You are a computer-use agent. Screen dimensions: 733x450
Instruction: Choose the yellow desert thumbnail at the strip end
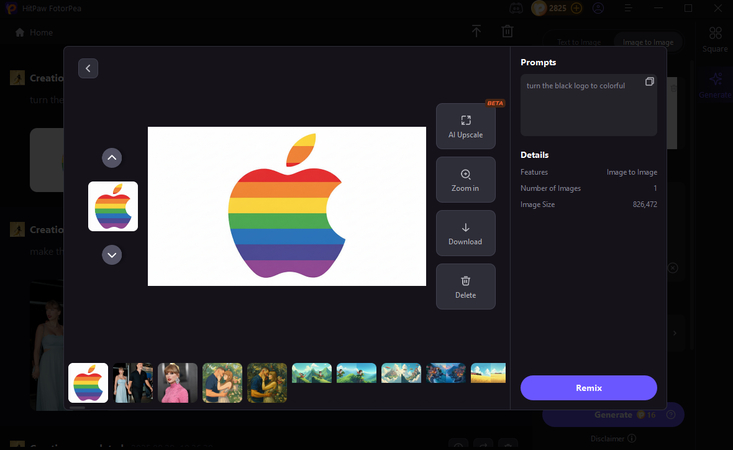[488, 373]
